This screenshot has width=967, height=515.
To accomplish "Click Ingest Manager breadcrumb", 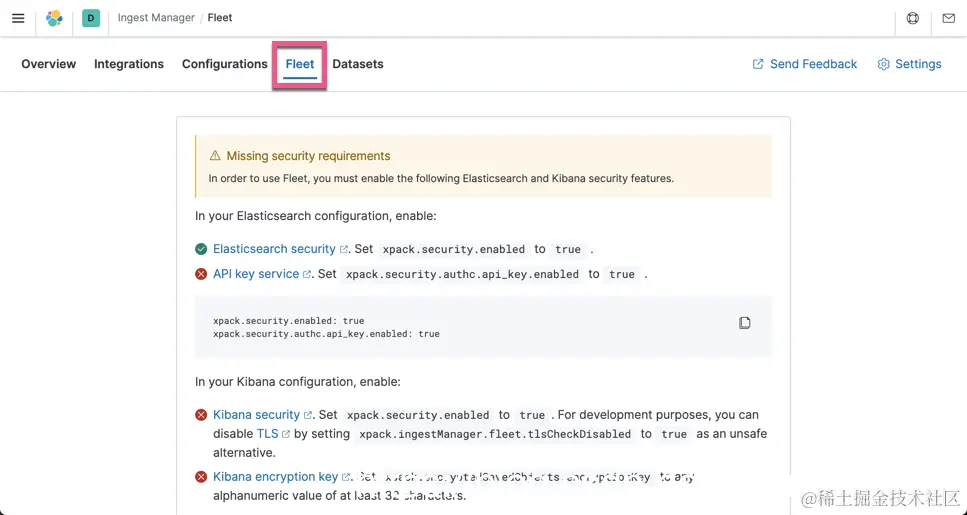I will pos(156,18).
